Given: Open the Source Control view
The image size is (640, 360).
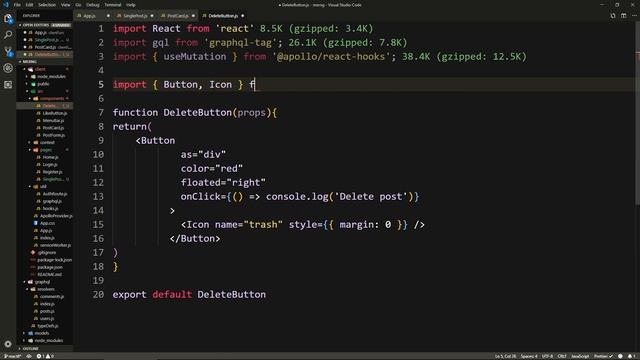Looking at the screenshot, I should pyautogui.click(x=8, y=51).
